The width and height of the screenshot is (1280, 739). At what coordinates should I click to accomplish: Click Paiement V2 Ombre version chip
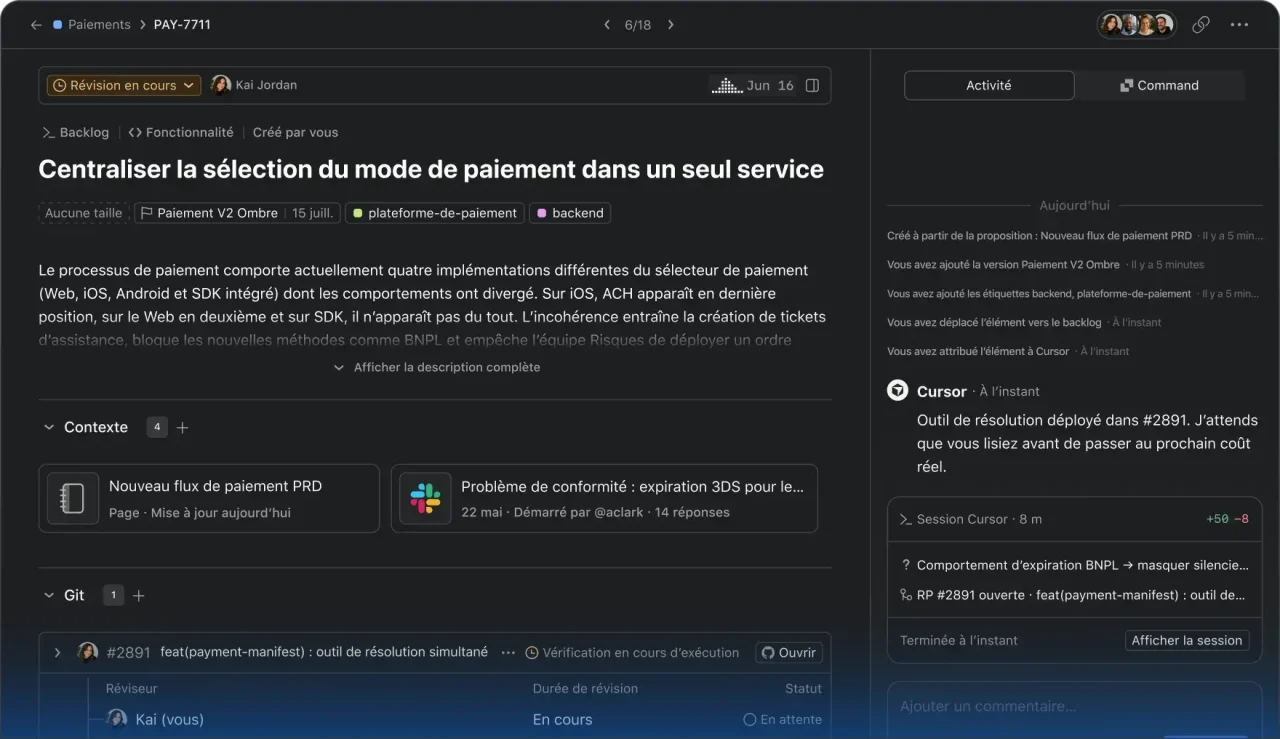pos(237,213)
